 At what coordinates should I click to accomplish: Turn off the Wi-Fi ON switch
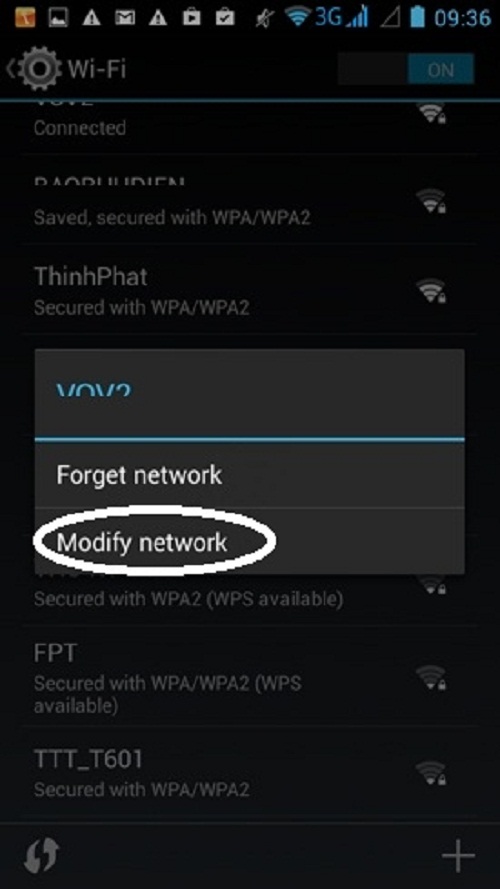point(406,69)
